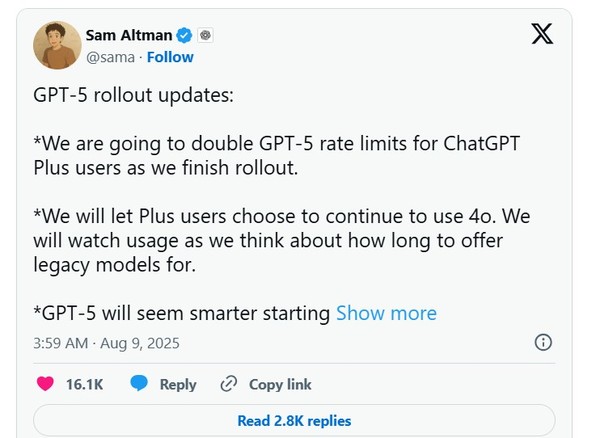Select the Copy link text

click(280, 384)
